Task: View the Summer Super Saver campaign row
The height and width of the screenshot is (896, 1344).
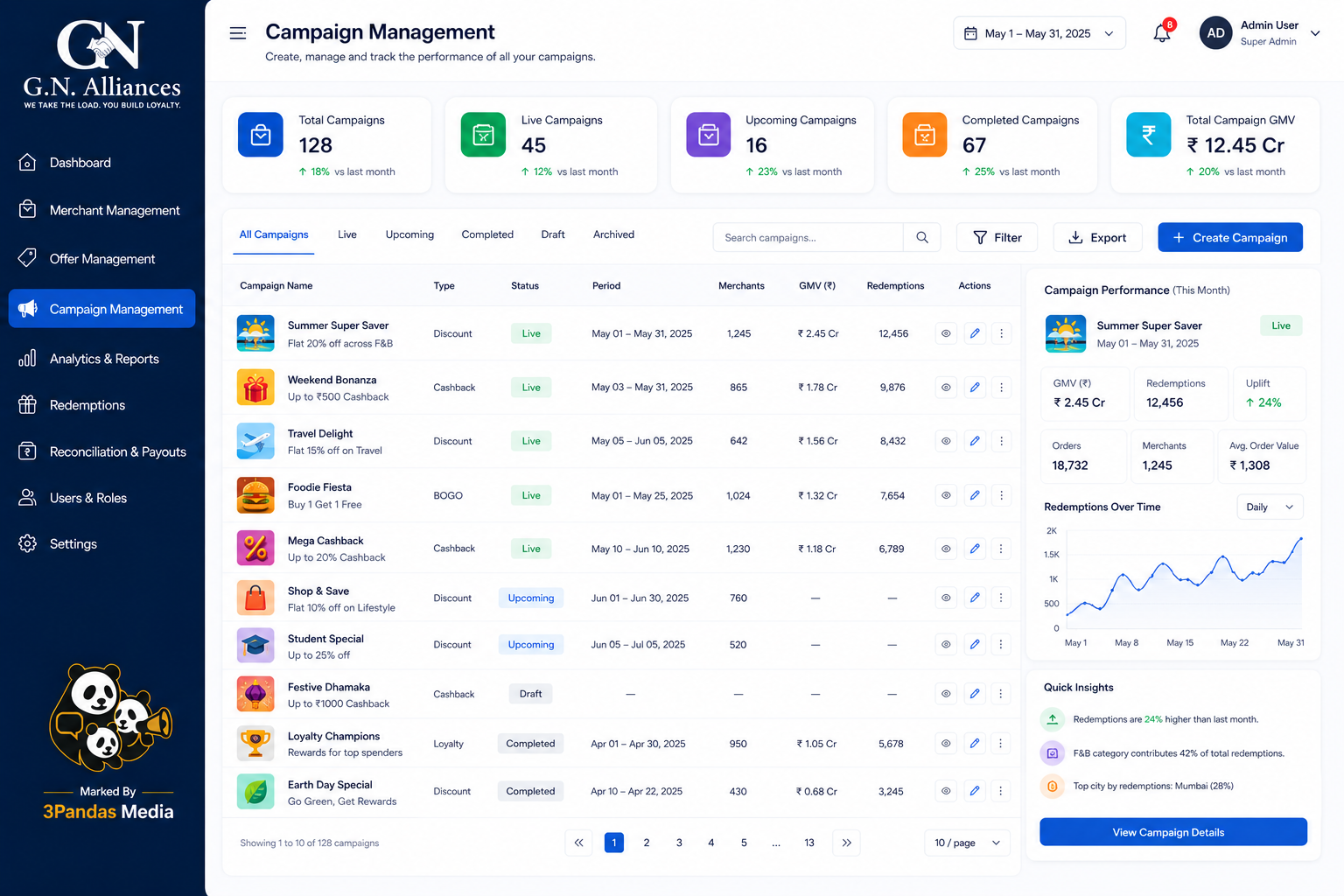Action: [946, 333]
